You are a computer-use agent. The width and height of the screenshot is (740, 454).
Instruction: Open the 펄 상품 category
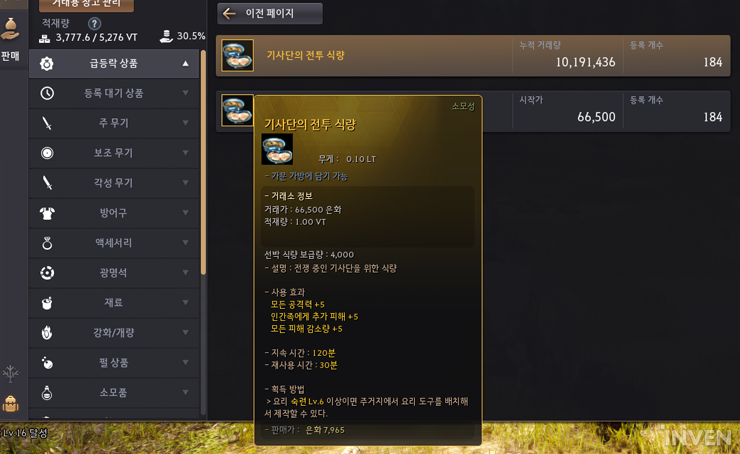tap(114, 362)
